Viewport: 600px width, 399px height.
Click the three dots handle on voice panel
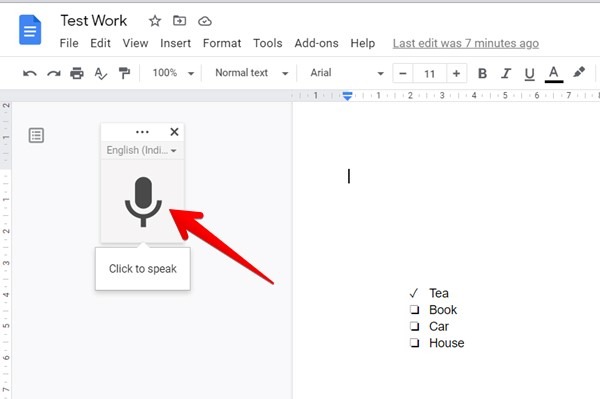[142, 132]
